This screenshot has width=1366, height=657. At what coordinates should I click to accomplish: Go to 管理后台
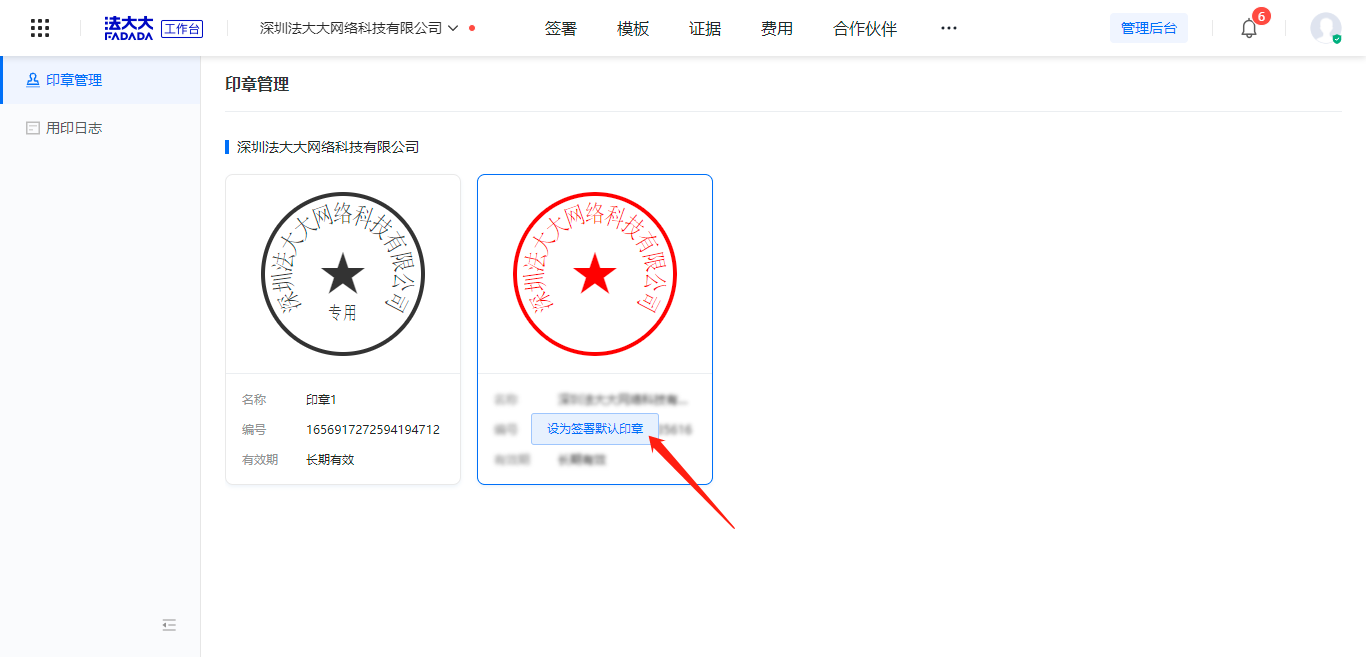(x=1149, y=28)
